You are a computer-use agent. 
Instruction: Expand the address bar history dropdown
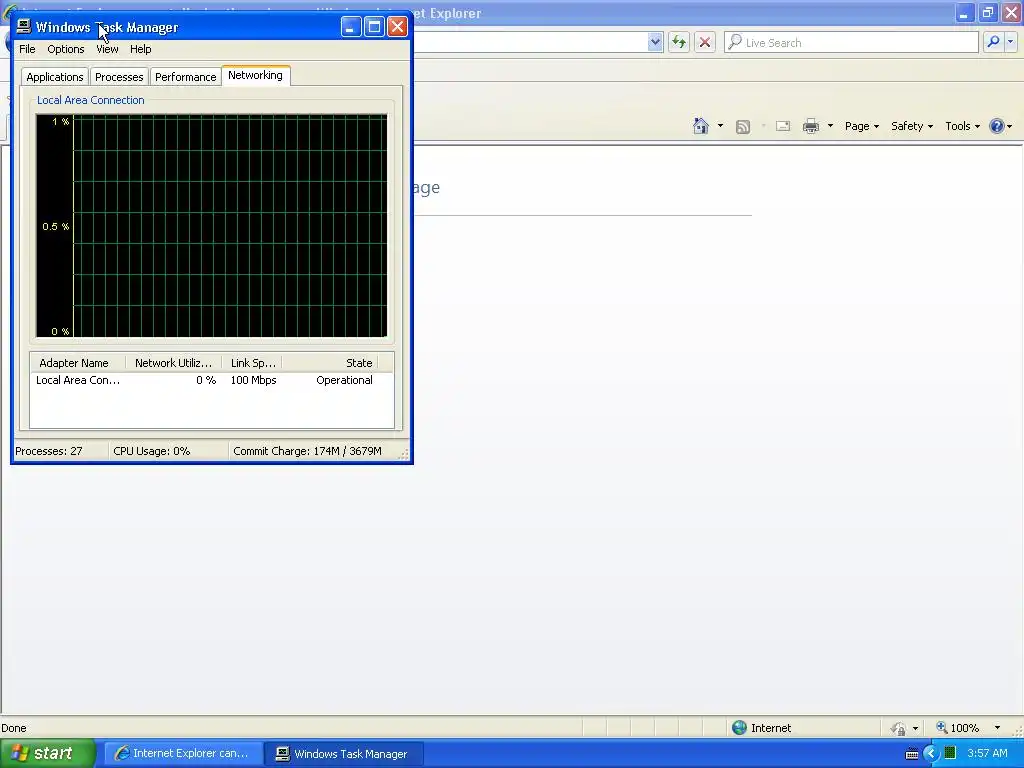[x=655, y=42]
